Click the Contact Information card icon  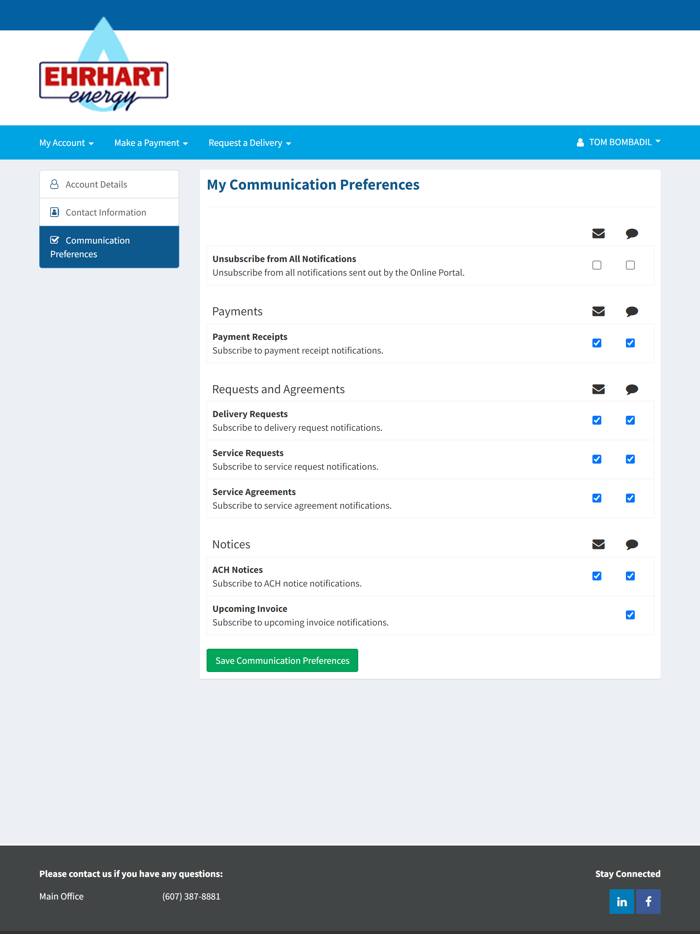click(x=54, y=212)
